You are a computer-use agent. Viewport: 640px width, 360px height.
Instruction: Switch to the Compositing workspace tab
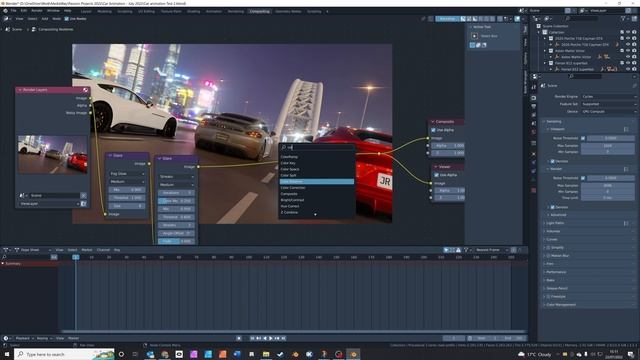[259, 11]
